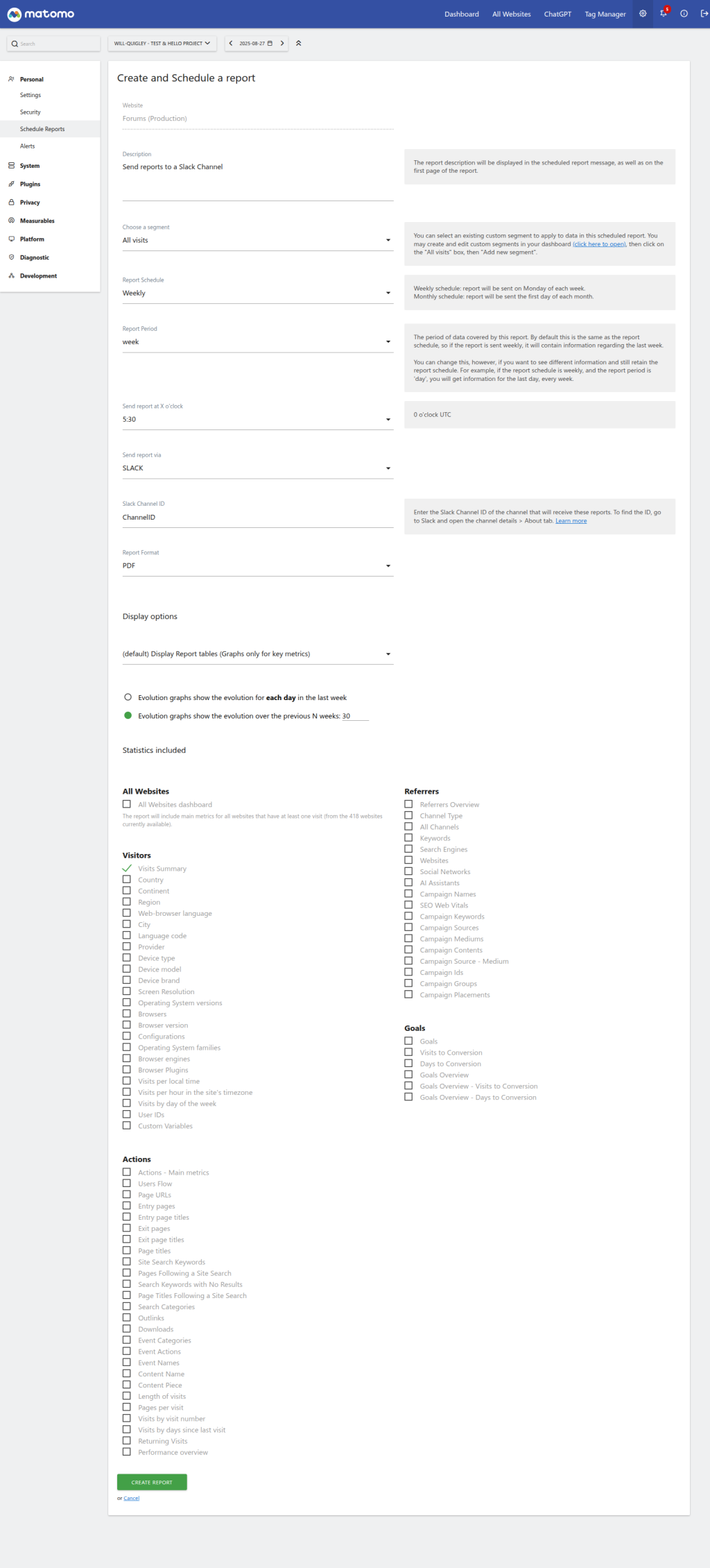710x1568 pixels.
Task: Open the Report Schedule dropdown
Action: [257, 293]
